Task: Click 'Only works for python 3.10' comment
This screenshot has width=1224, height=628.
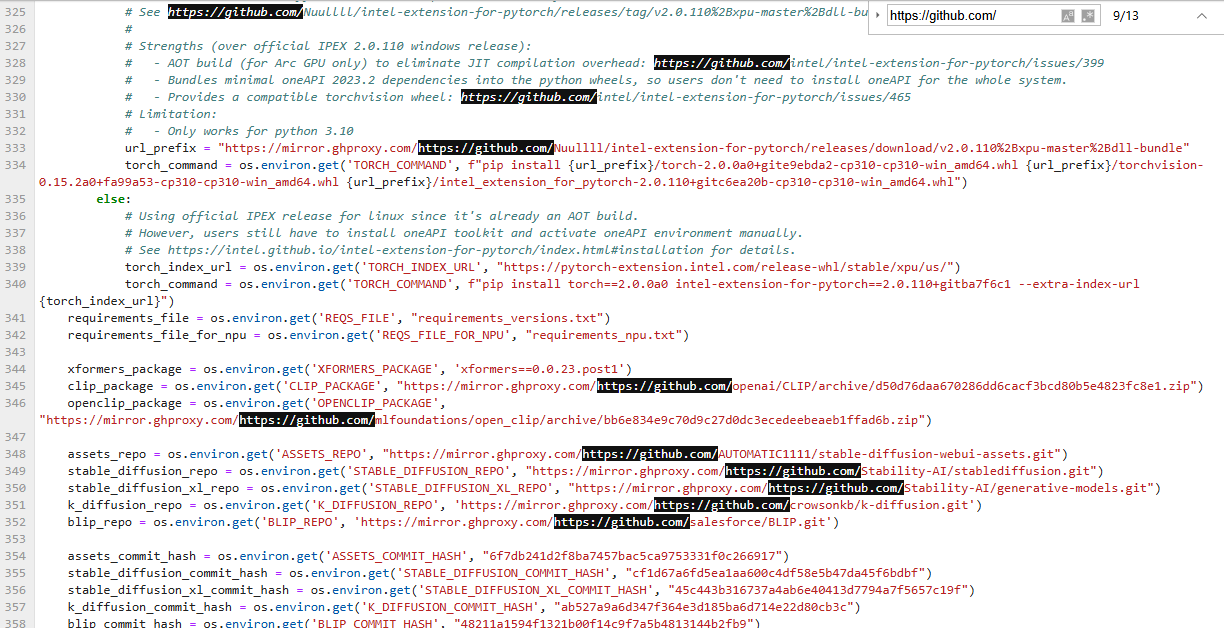Action: pyautogui.click(x=260, y=131)
